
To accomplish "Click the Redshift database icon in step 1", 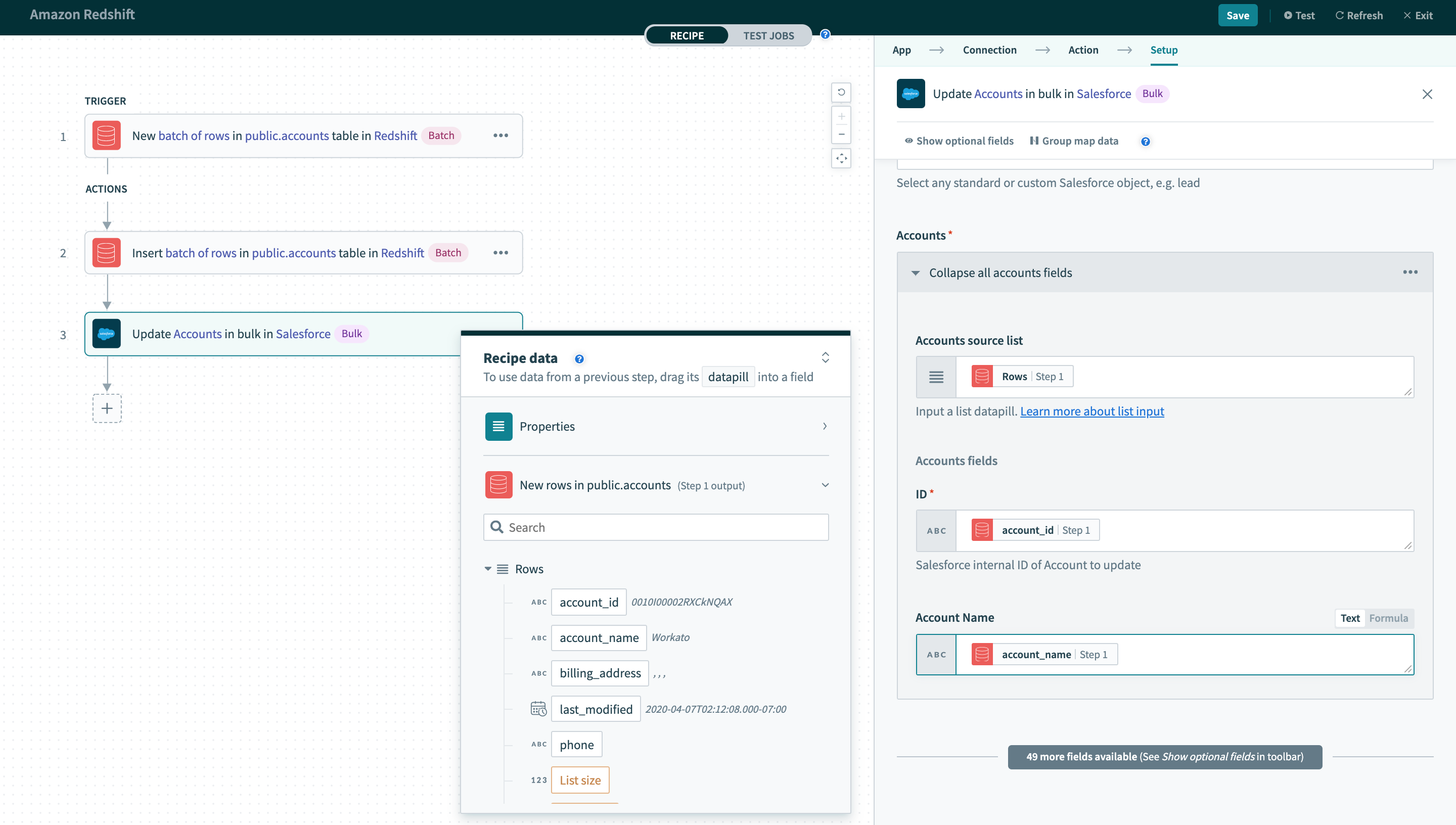I will pos(106,135).
